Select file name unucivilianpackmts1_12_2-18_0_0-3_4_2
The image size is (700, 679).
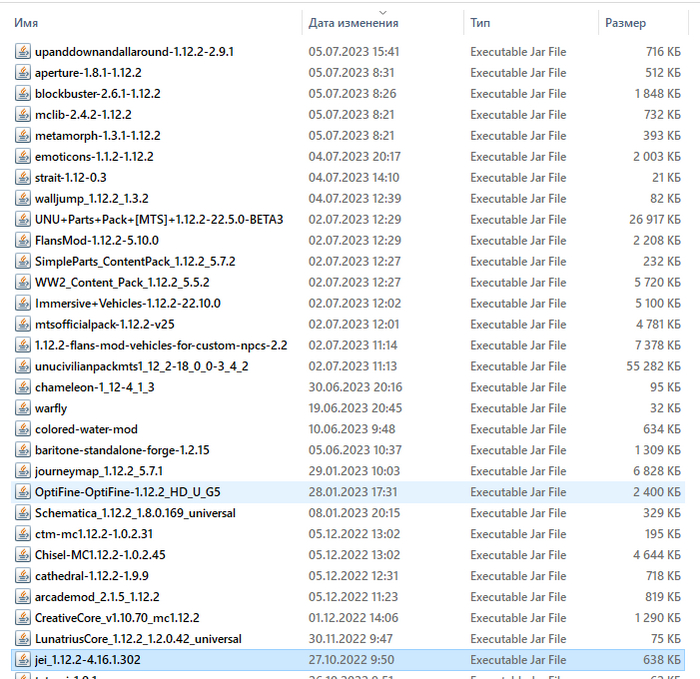click(x=142, y=367)
